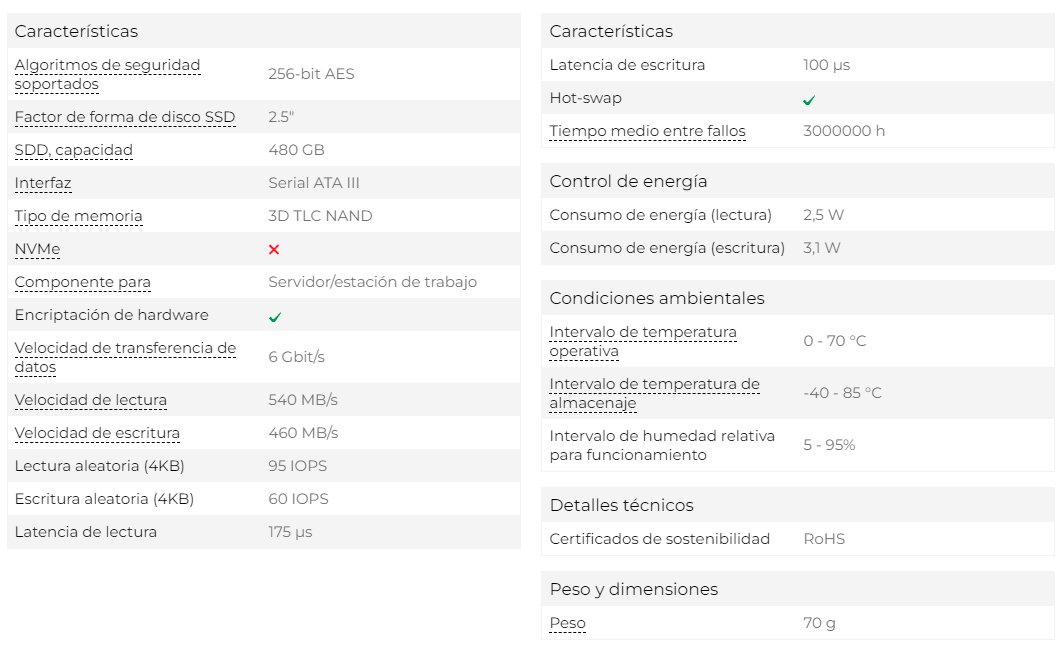Click the underlined 'Peso' label
The image size is (1057, 652).
tap(567, 623)
